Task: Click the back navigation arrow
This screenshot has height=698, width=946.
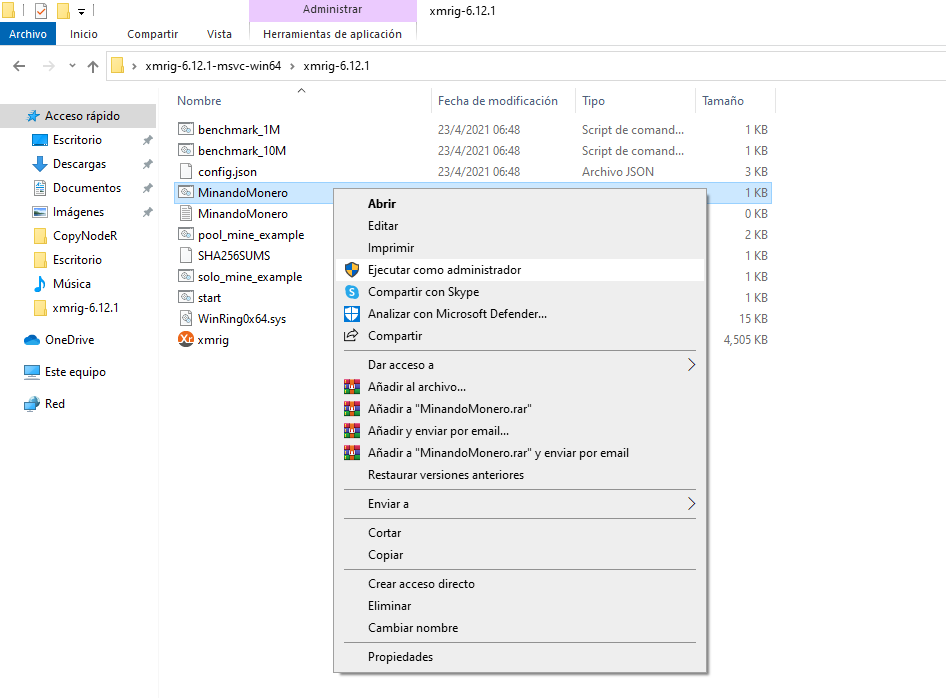Action: tap(19, 67)
